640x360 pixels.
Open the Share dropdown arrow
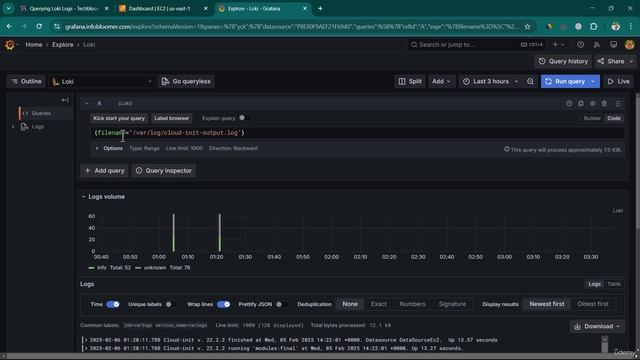(x=631, y=61)
